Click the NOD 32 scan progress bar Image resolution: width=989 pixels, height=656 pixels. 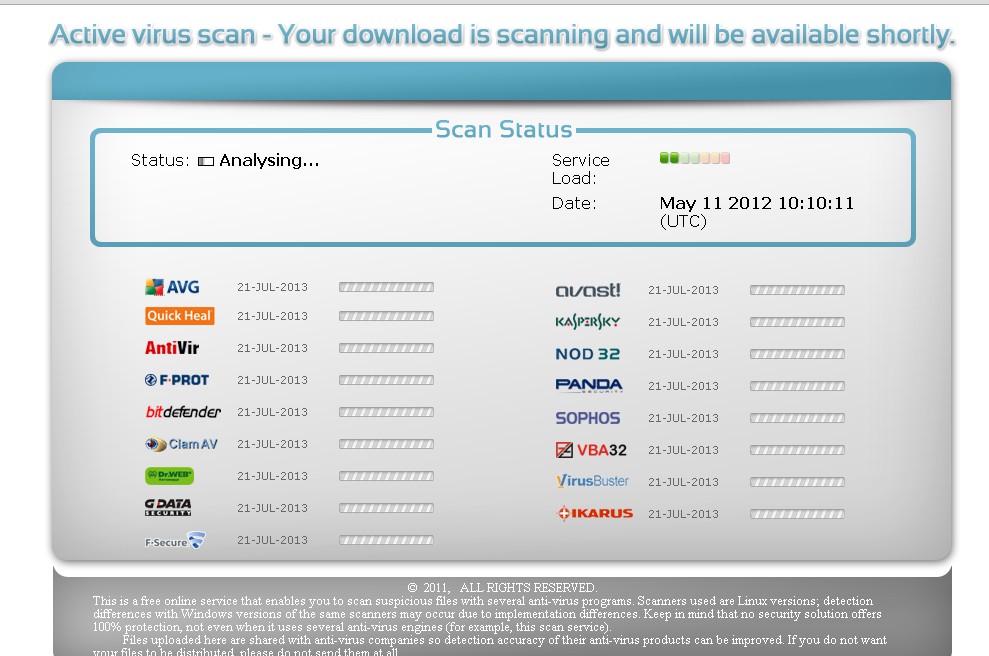pyautogui.click(x=797, y=354)
